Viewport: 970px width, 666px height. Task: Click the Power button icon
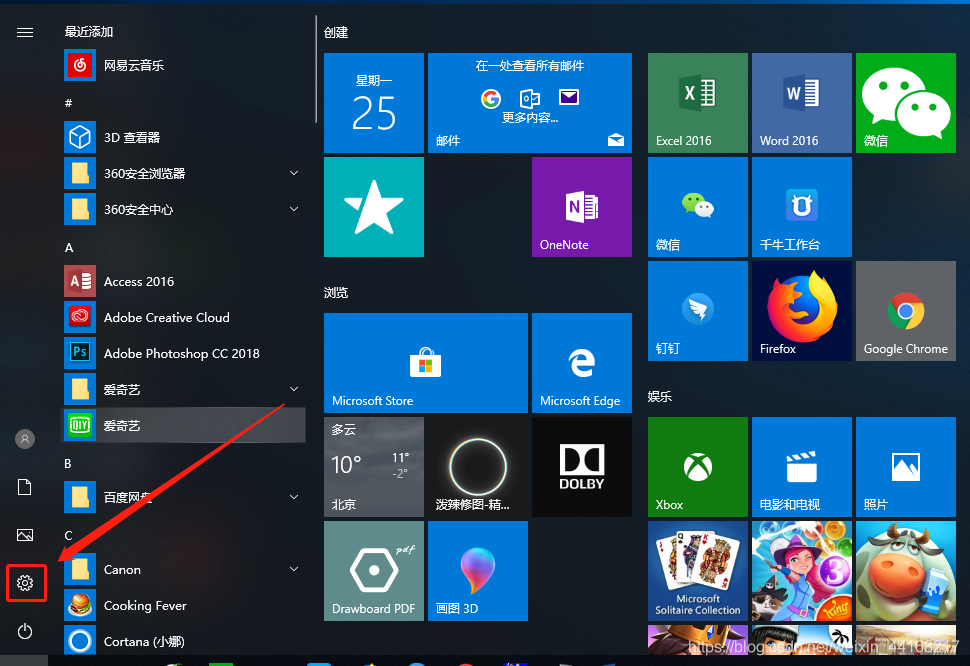25,631
